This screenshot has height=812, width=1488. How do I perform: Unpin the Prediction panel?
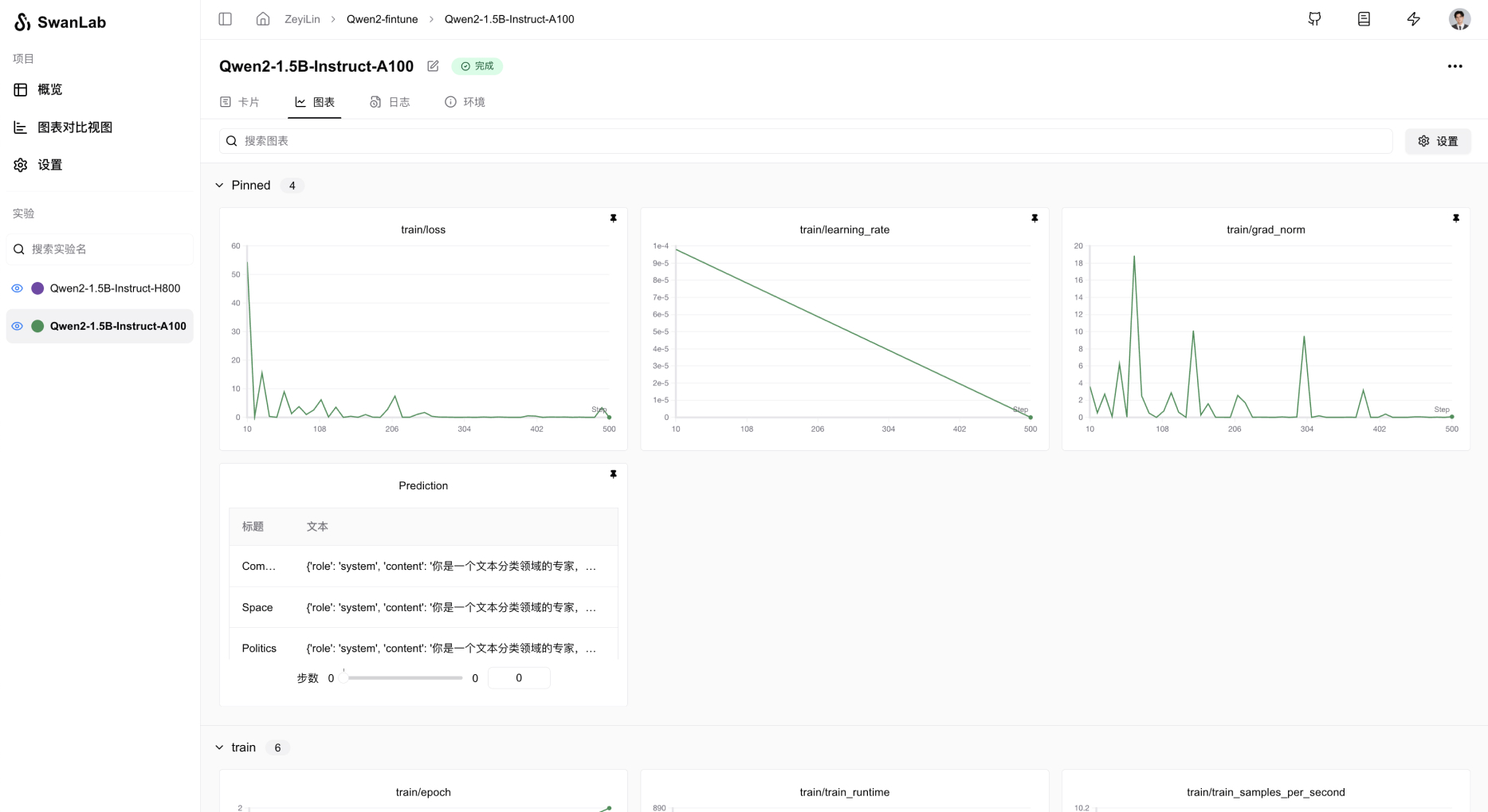click(x=613, y=474)
